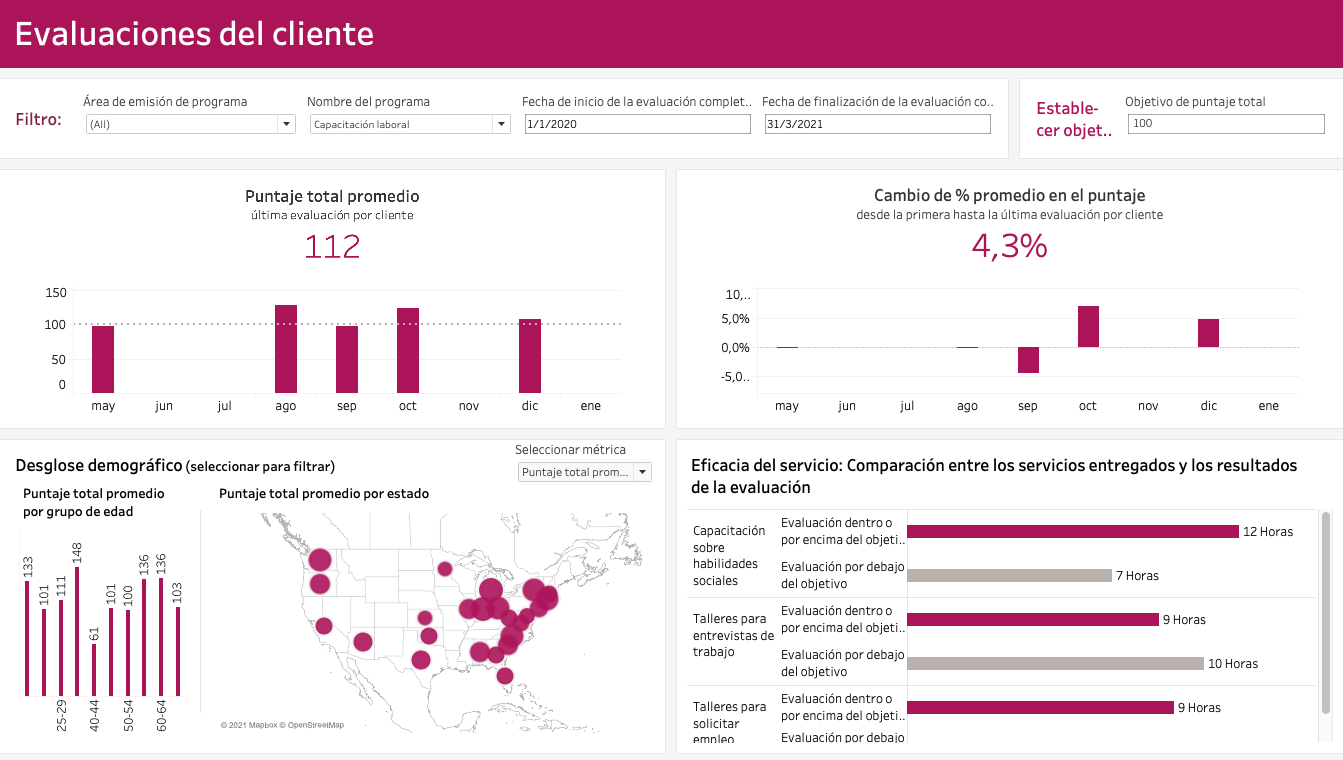Select the October bar in average score chart

click(408, 350)
